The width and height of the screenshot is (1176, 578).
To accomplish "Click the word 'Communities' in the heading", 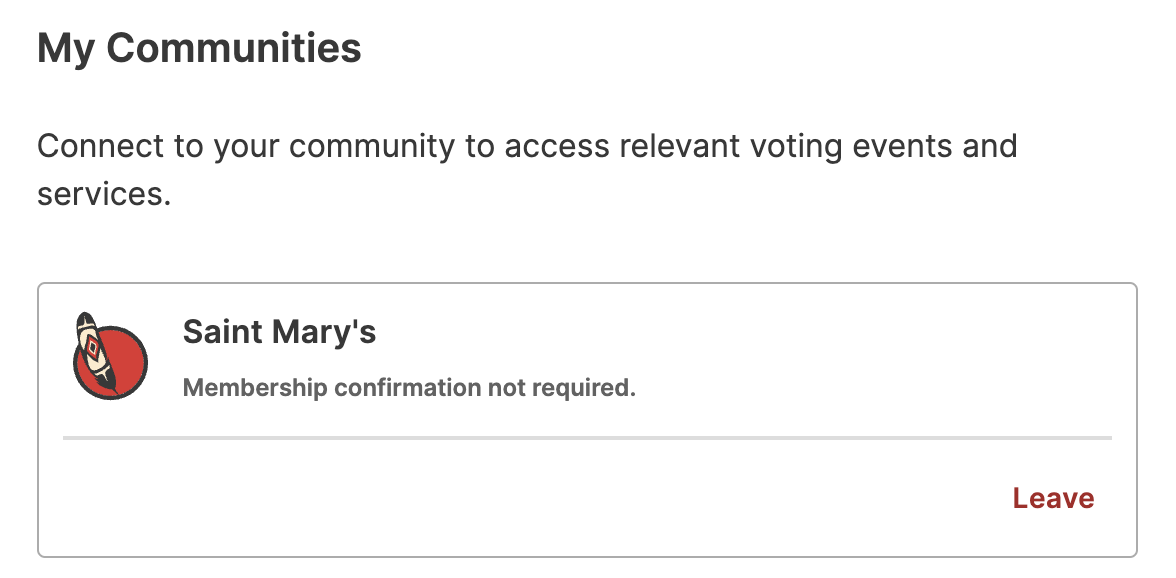I will (x=234, y=48).
